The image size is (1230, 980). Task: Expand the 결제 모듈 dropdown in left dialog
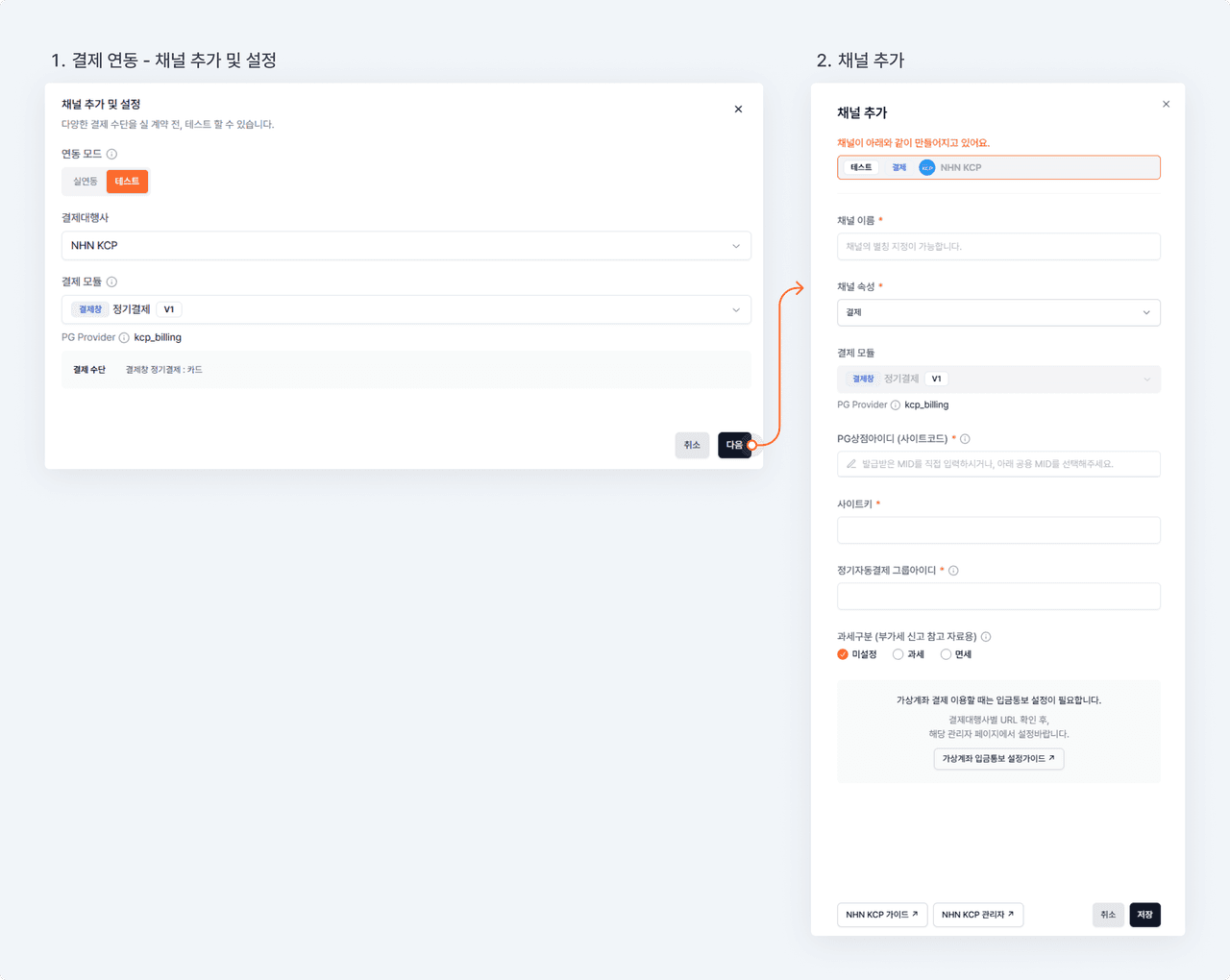tap(406, 309)
